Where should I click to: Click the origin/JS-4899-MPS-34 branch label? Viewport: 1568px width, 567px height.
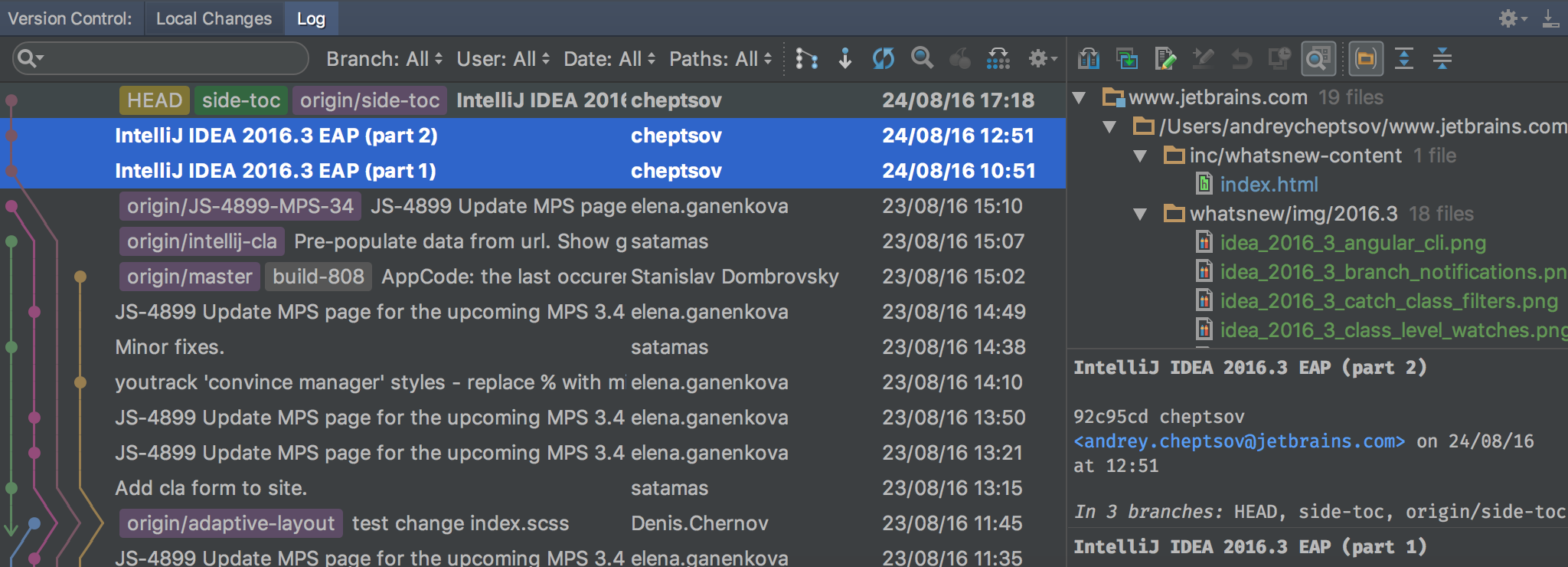pos(240,206)
